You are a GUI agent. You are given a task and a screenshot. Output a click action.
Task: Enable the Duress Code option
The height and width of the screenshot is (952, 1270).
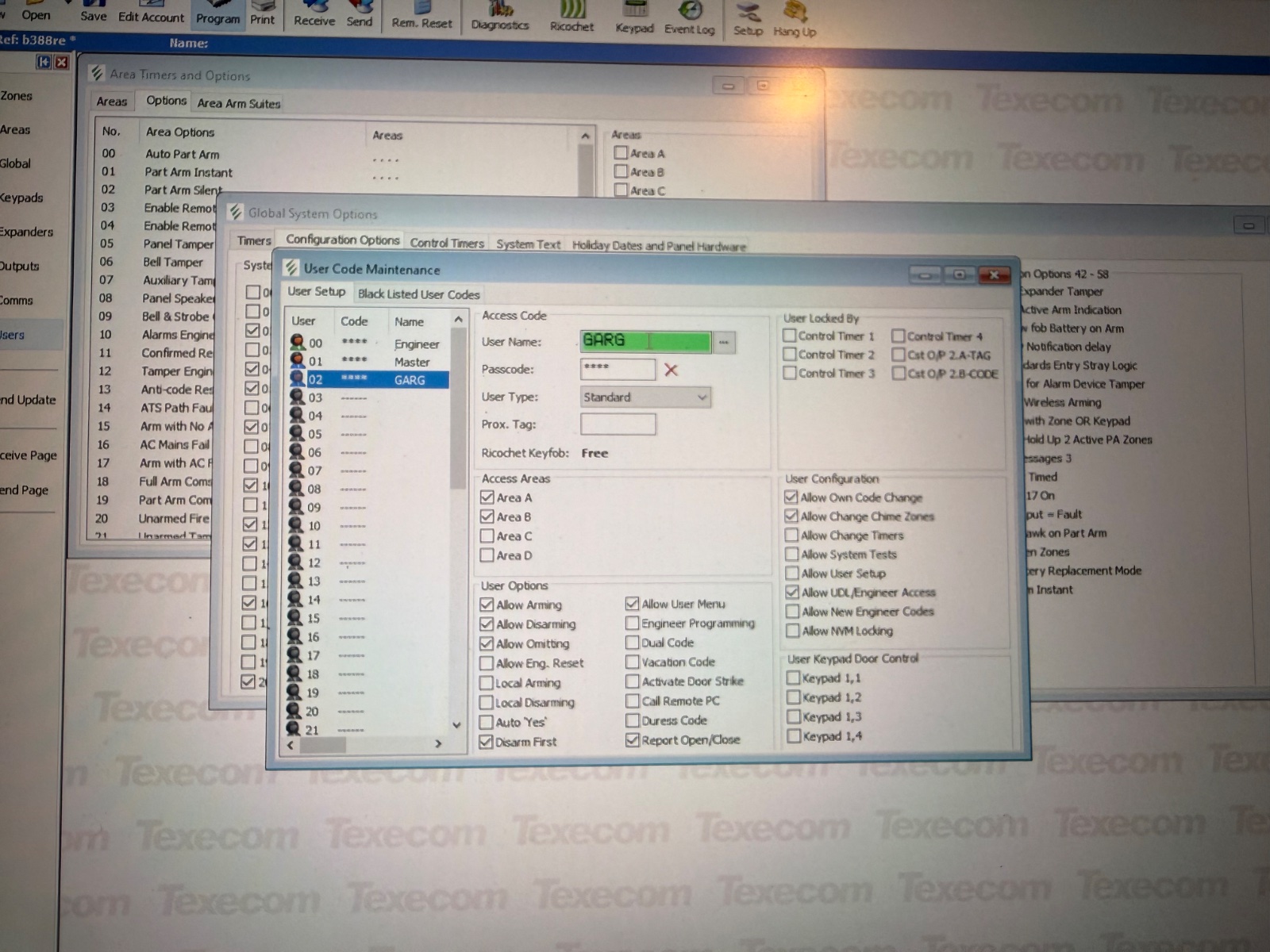pyautogui.click(x=632, y=720)
